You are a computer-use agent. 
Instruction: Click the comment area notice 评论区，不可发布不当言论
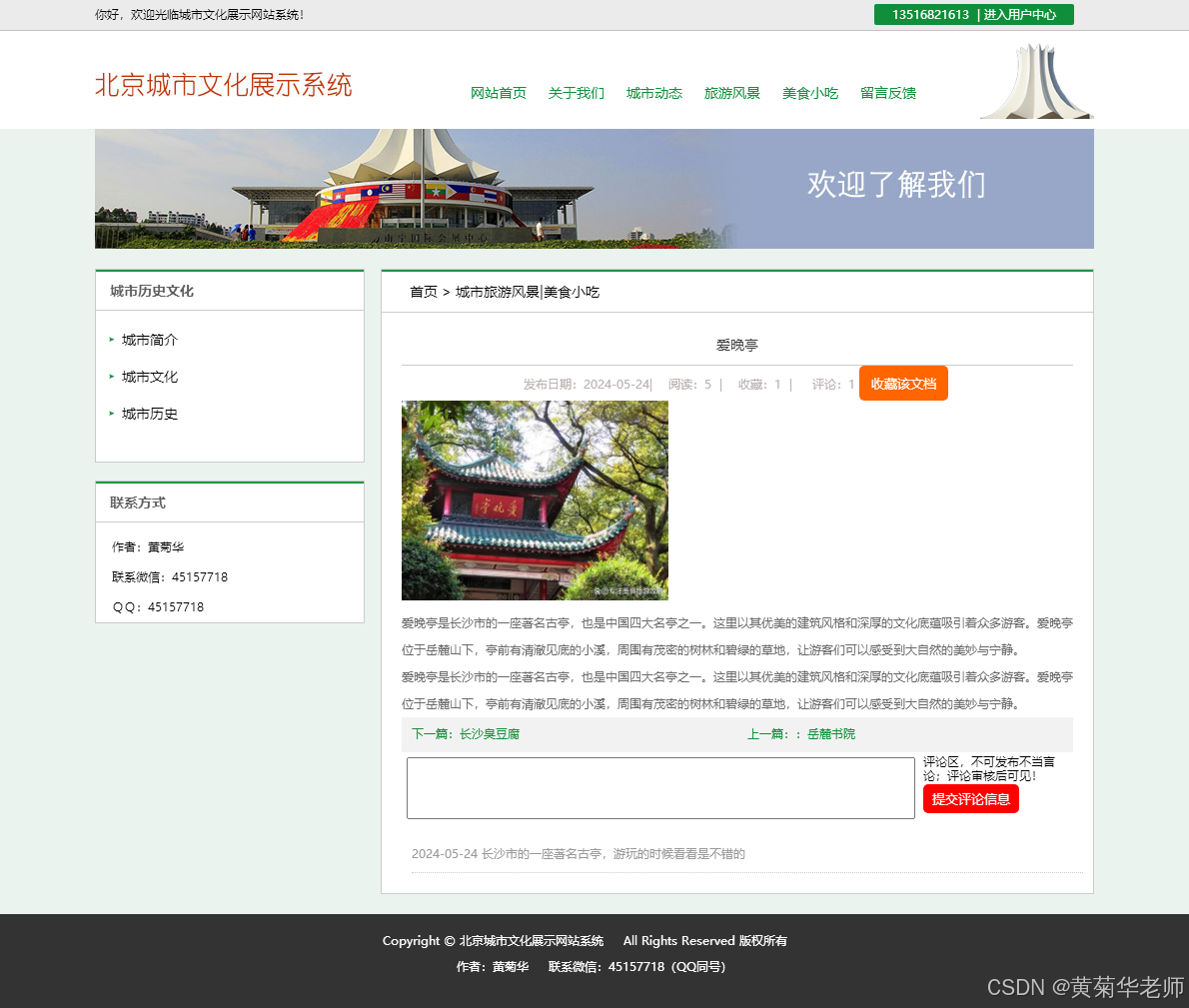tap(989, 768)
